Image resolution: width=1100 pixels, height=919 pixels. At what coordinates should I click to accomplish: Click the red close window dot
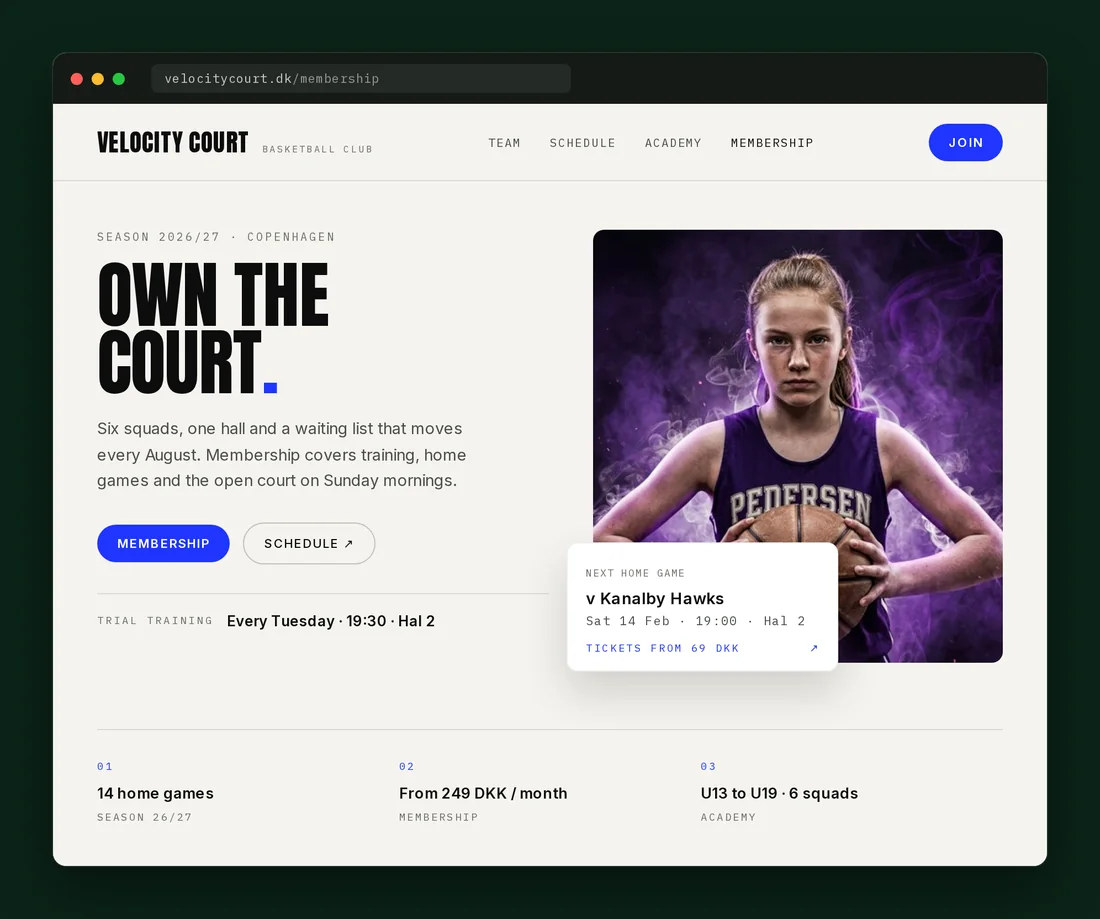click(77, 79)
